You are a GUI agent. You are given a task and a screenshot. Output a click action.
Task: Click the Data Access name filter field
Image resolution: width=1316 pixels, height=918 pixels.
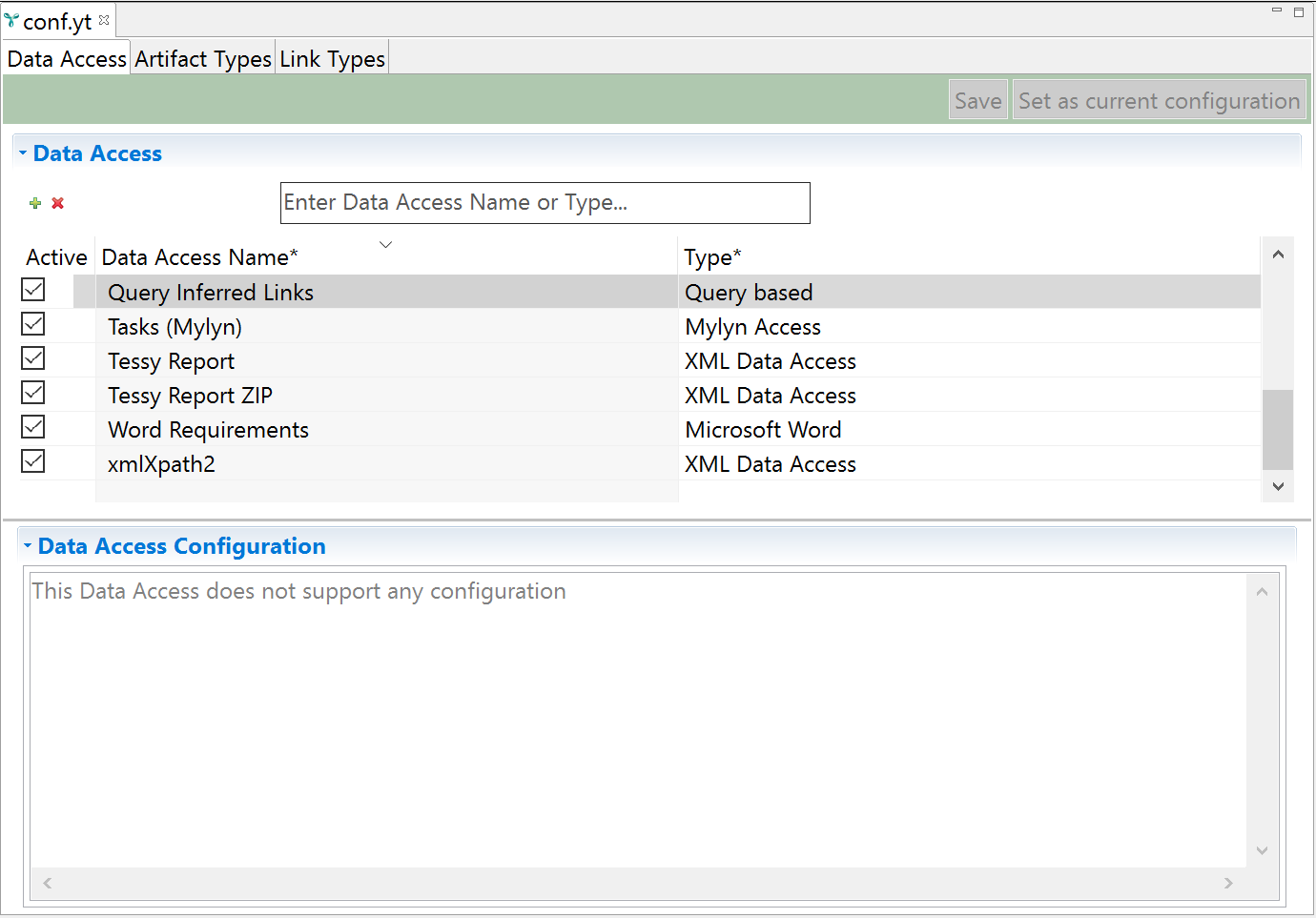click(x=545, y=203)
